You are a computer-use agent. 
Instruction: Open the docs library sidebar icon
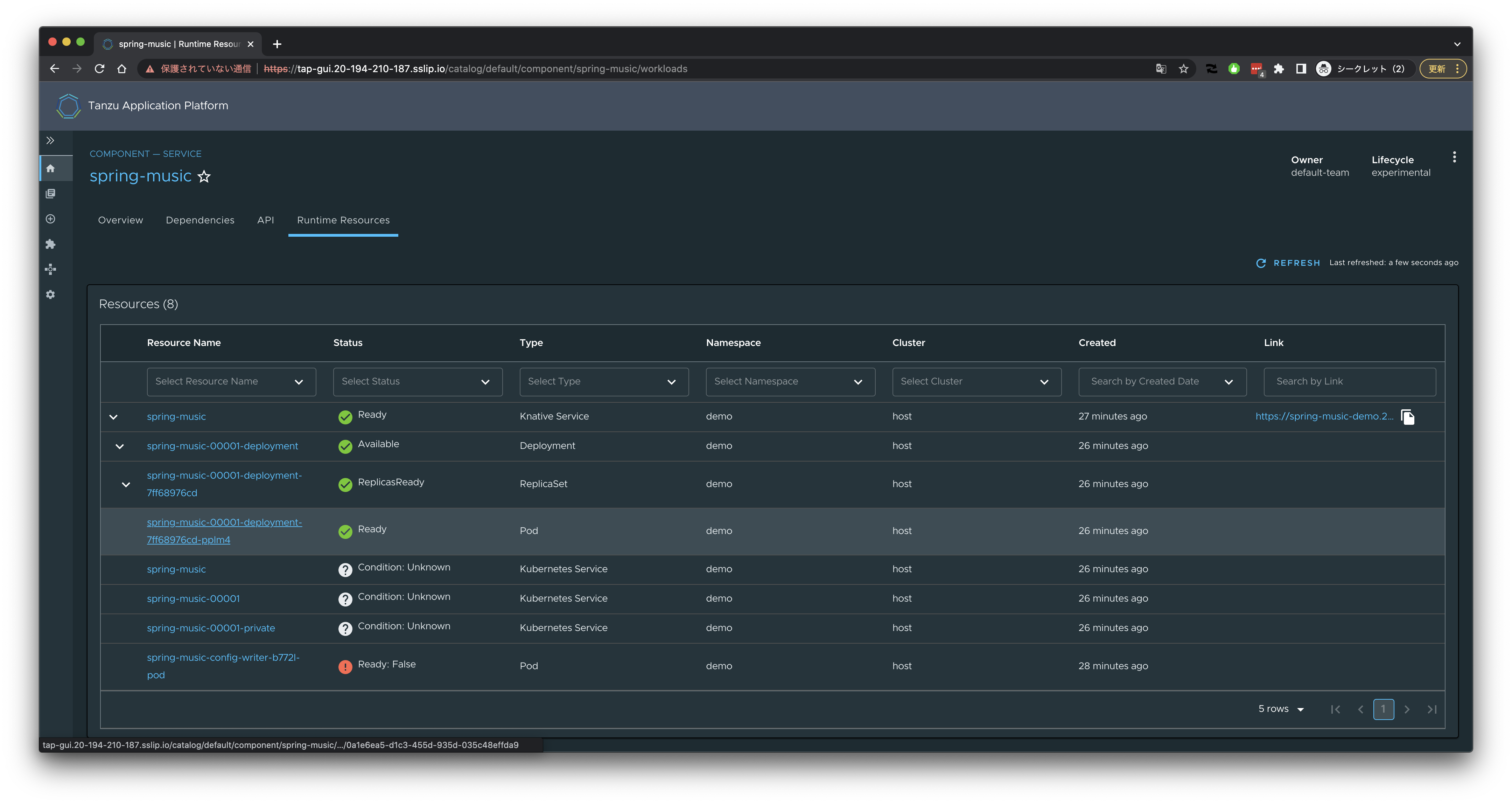click(x=50, y=194)
